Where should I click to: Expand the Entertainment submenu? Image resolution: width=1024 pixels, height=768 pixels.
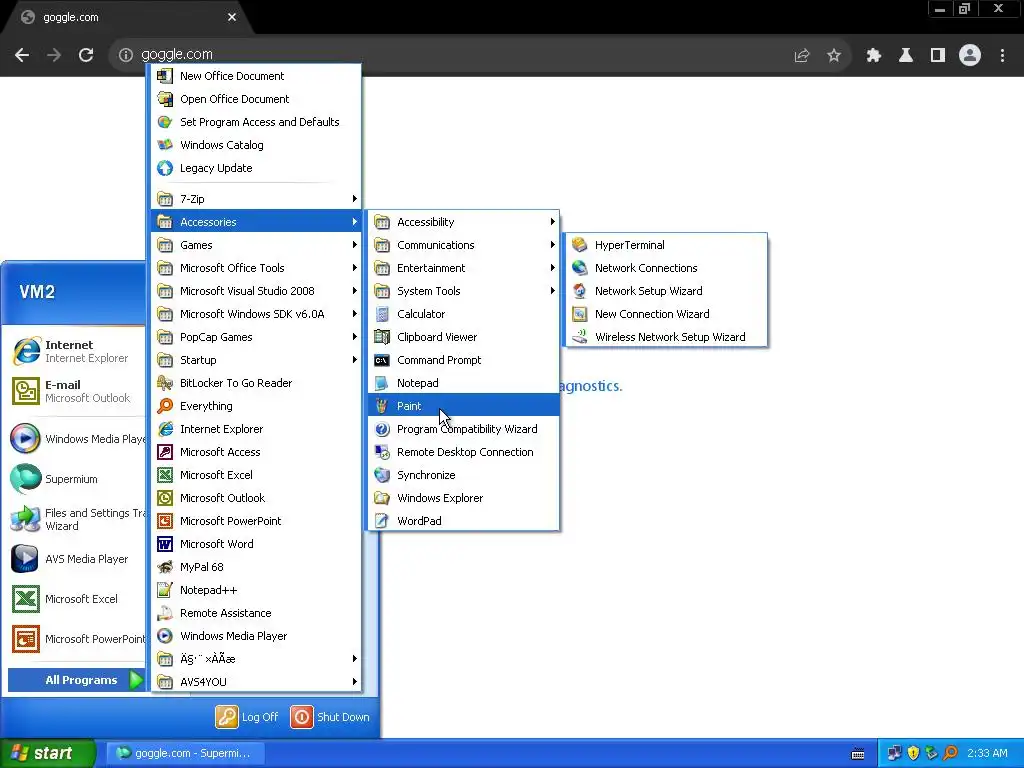pyautogui.click(x=464, y=268)
